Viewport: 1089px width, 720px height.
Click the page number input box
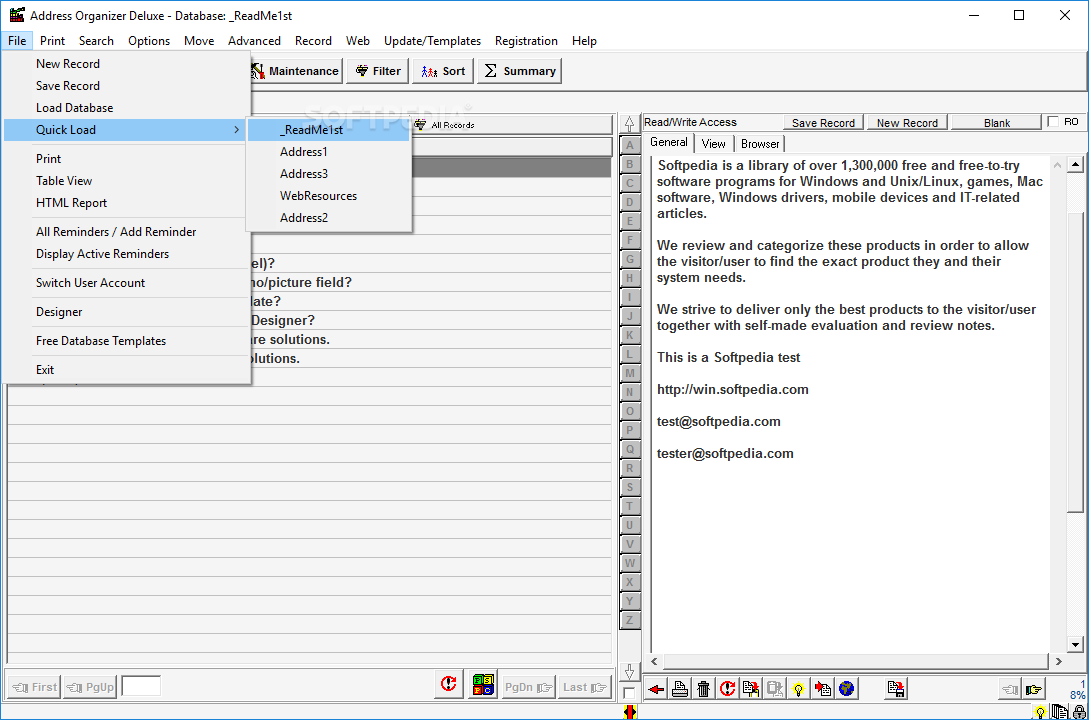(141, 686)
